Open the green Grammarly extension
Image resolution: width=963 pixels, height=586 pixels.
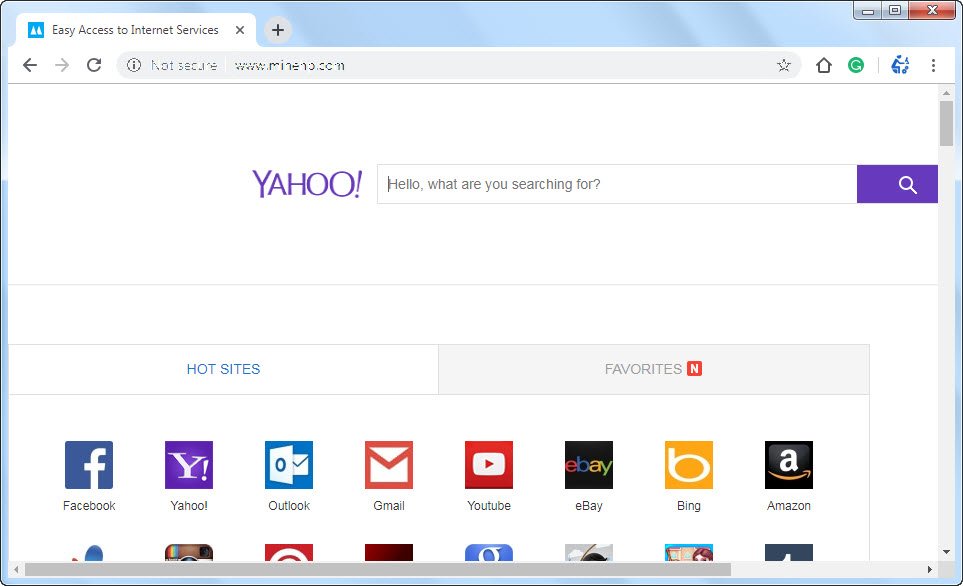tap(856, 65)
